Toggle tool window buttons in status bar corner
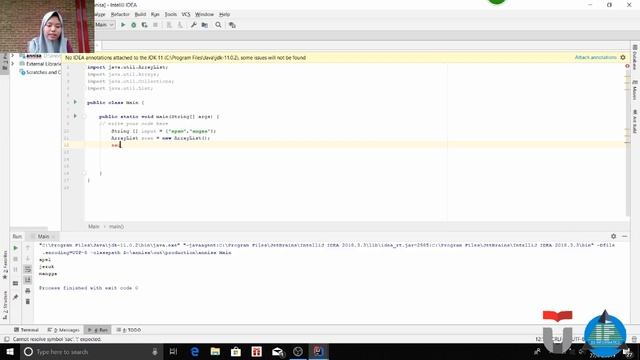The width and height of the screenshot is (640, 360). click(x=7, y=339)
